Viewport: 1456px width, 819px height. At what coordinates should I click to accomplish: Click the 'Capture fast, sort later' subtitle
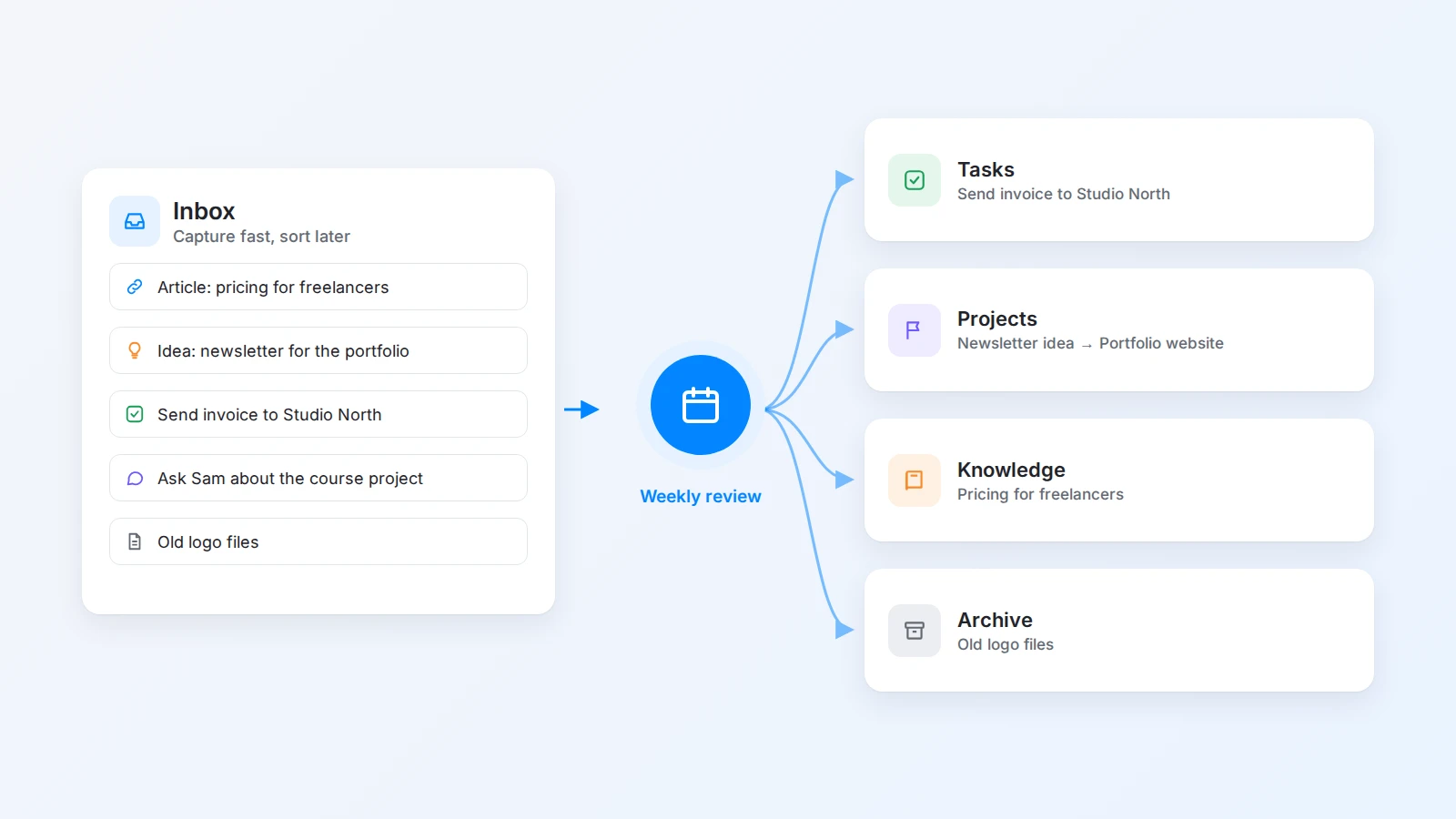(261, 237)
